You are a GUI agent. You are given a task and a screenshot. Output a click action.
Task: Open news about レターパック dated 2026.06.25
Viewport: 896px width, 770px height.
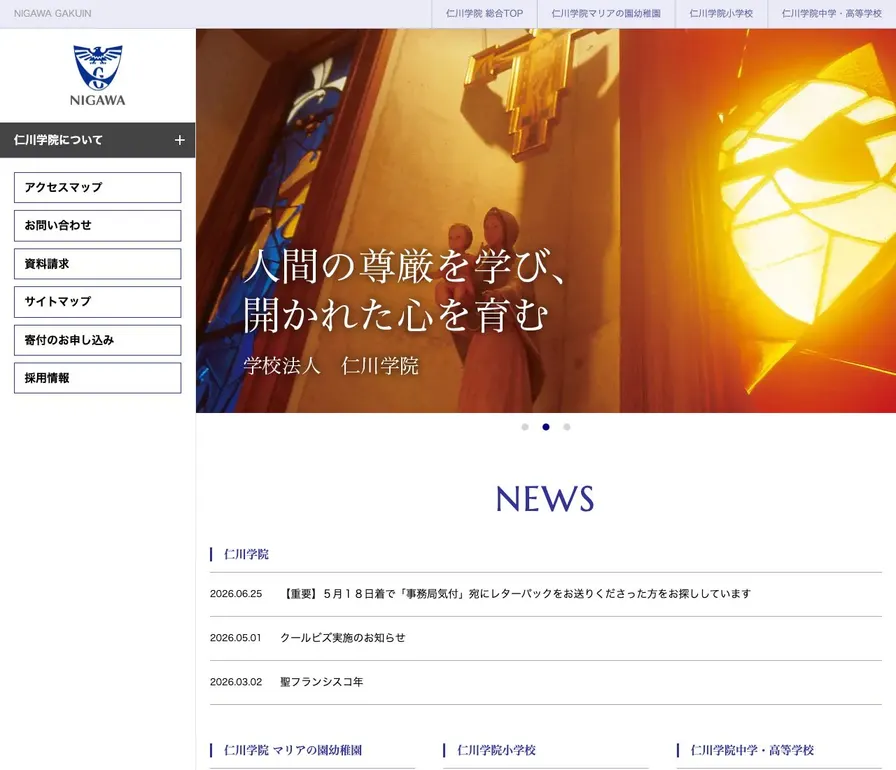[x=517, y=594]
